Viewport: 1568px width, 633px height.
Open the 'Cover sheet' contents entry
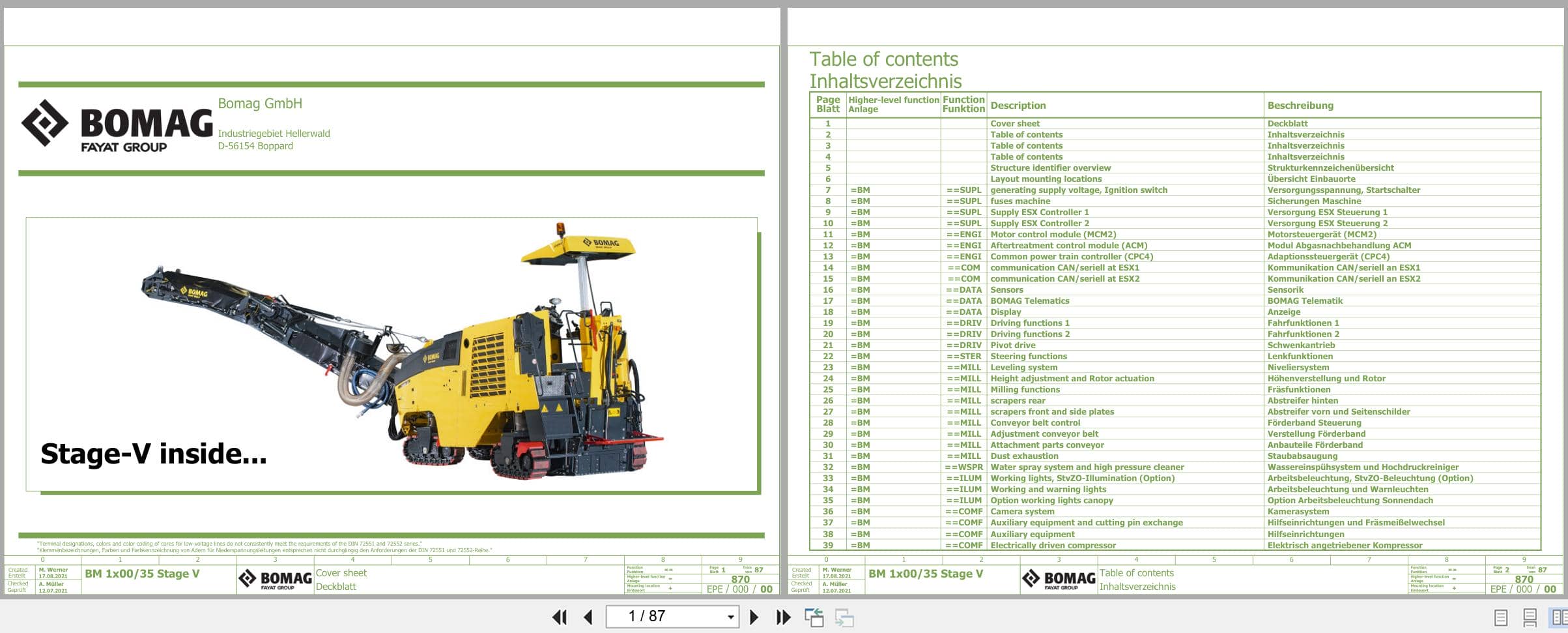pos(1015,123)
